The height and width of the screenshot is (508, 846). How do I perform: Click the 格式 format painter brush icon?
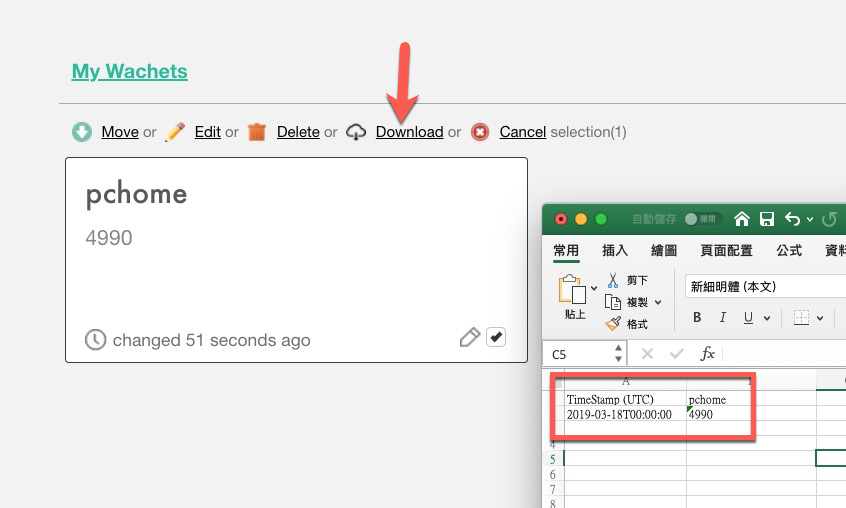click(x=613, y=324)
